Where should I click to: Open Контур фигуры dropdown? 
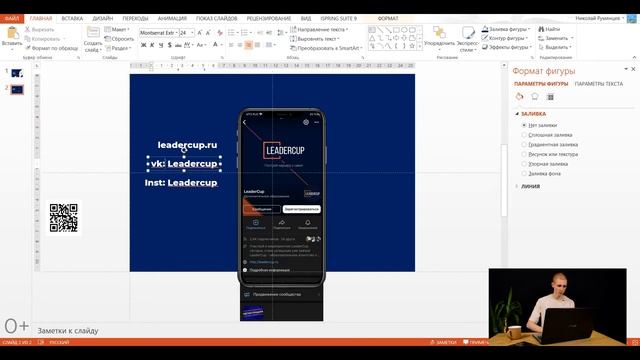(505, 38)
